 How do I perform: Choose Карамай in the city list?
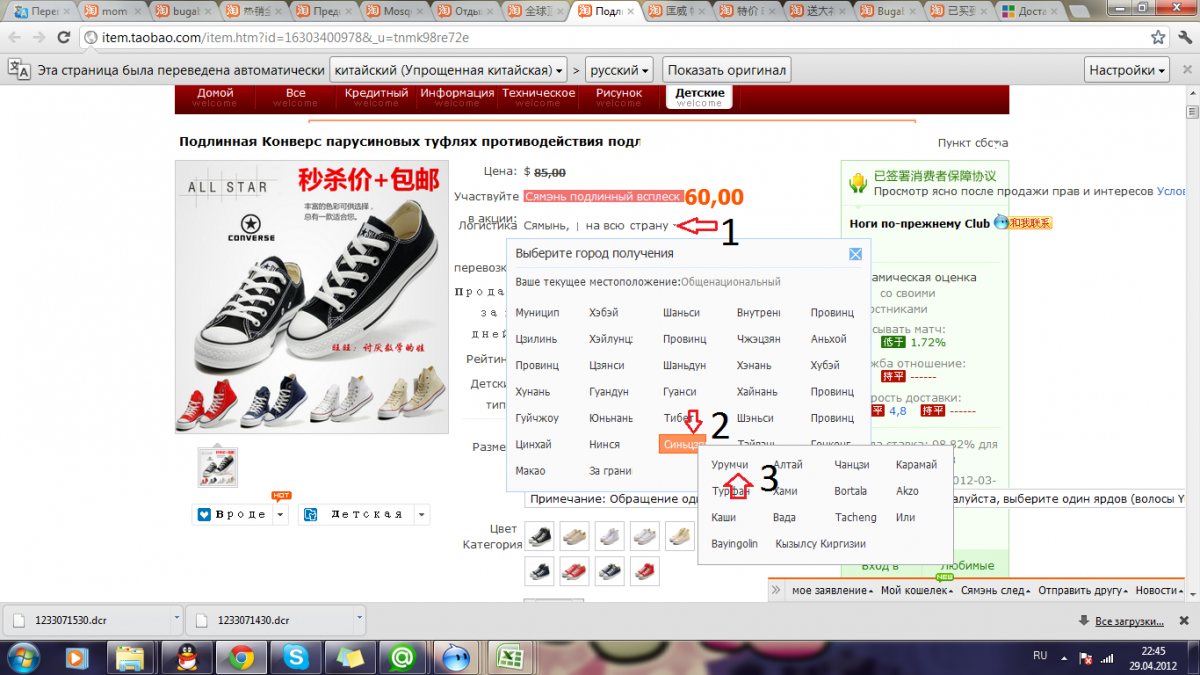917,465
